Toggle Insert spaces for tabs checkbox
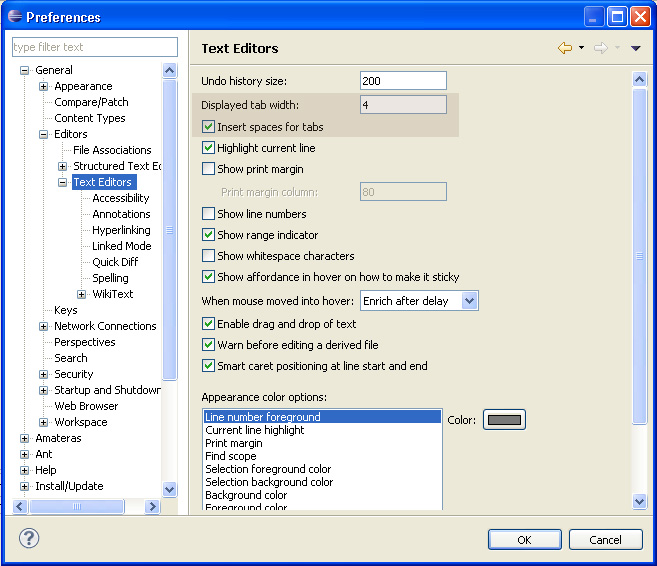Image resolution: width=657 pixels, height=566 pixels. [209, 127]
